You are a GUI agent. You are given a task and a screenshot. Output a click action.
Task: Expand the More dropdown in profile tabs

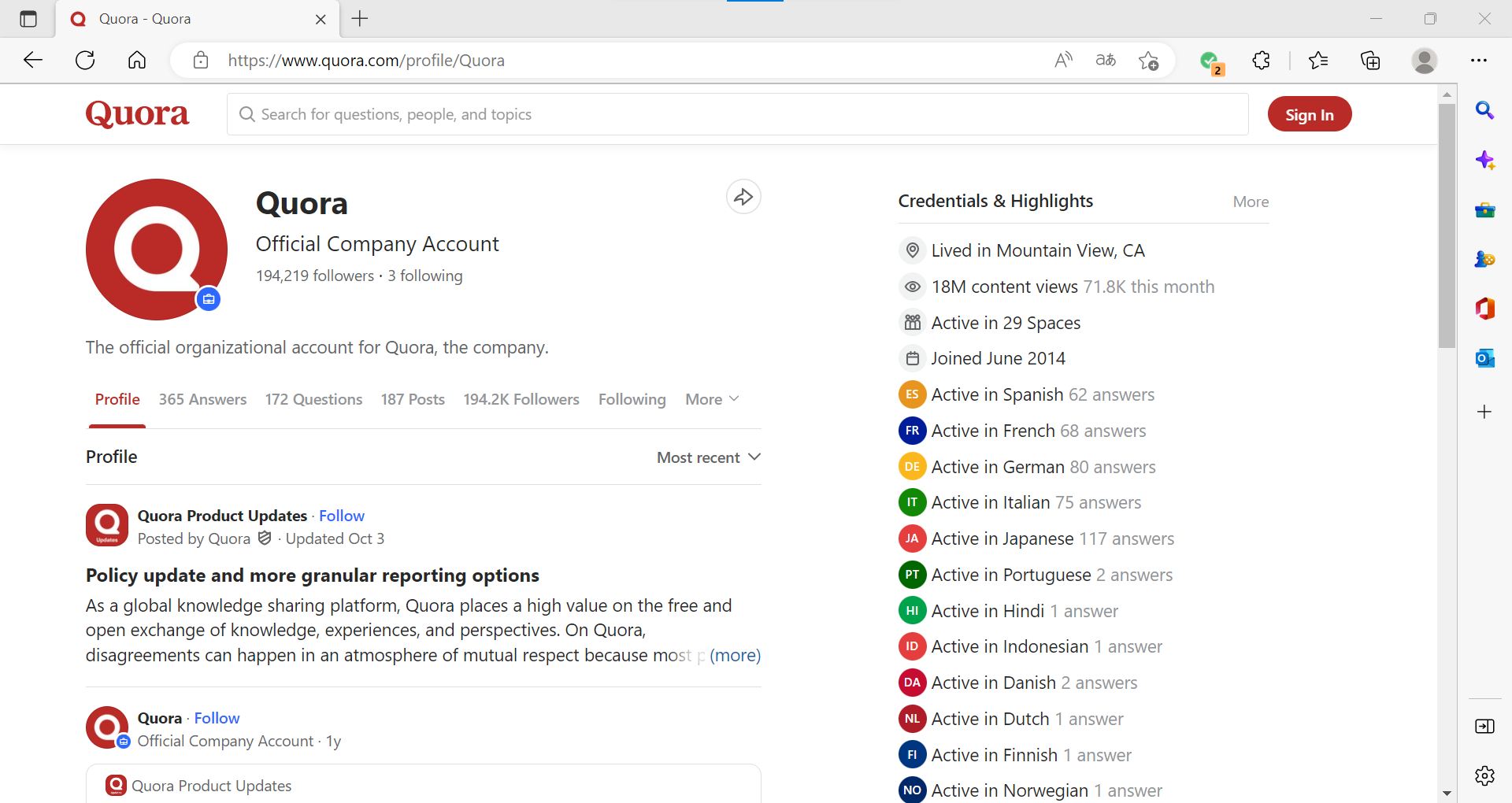point(712,399)
